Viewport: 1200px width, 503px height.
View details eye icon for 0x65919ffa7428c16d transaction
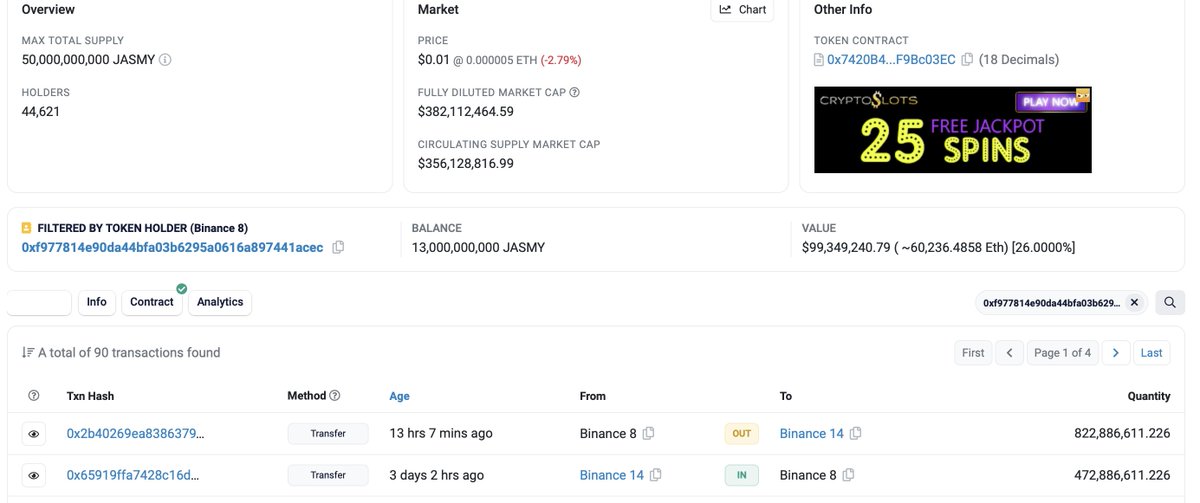(34, 475)
